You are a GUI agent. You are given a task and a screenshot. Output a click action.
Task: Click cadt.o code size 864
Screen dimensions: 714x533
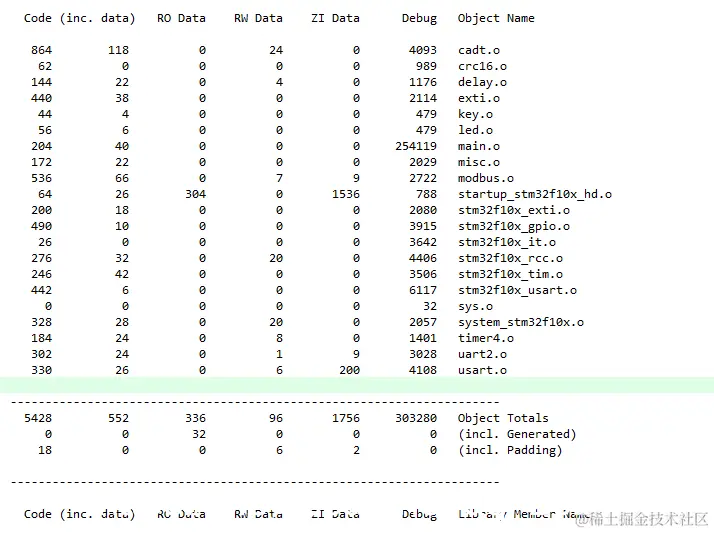(41, 50)
